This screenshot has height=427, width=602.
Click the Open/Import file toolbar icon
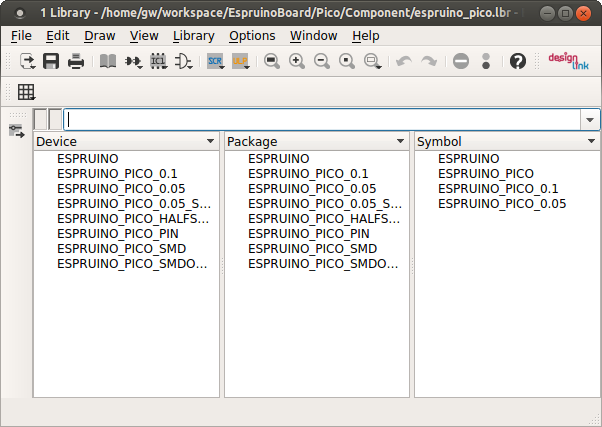point(28,61)
